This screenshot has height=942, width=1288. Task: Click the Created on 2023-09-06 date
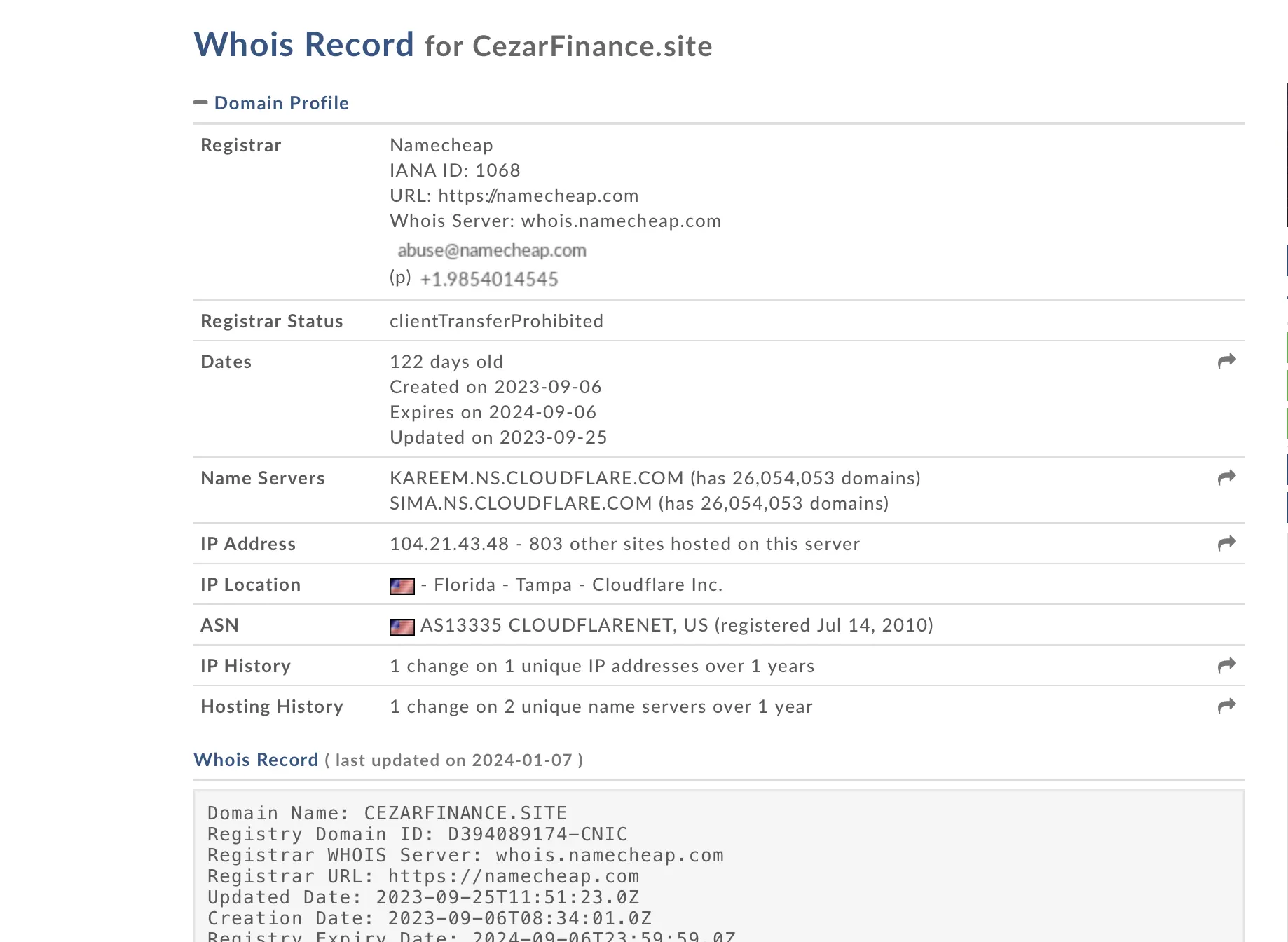[495, 387]
